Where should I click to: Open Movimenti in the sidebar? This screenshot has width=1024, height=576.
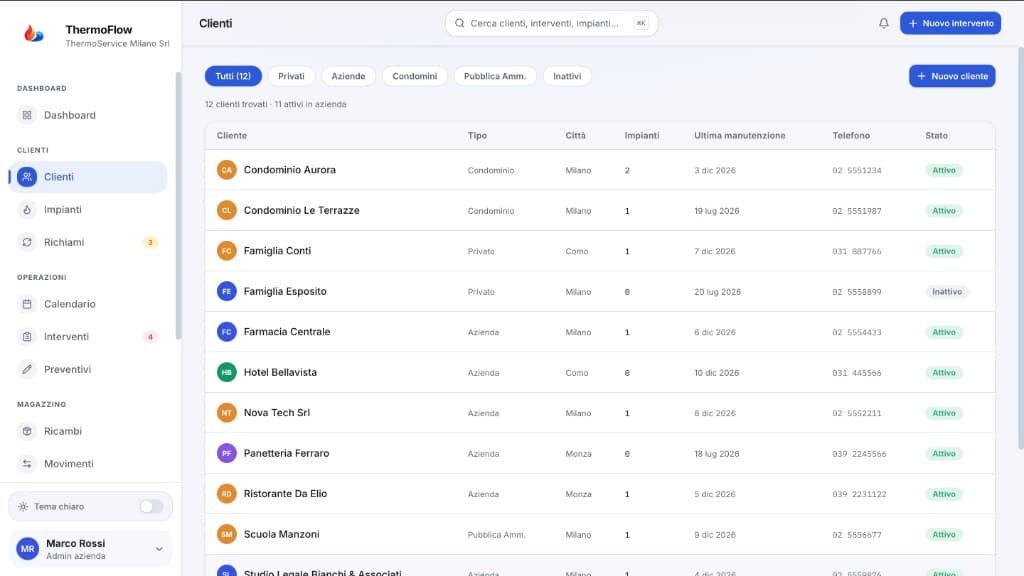(88, 464)
